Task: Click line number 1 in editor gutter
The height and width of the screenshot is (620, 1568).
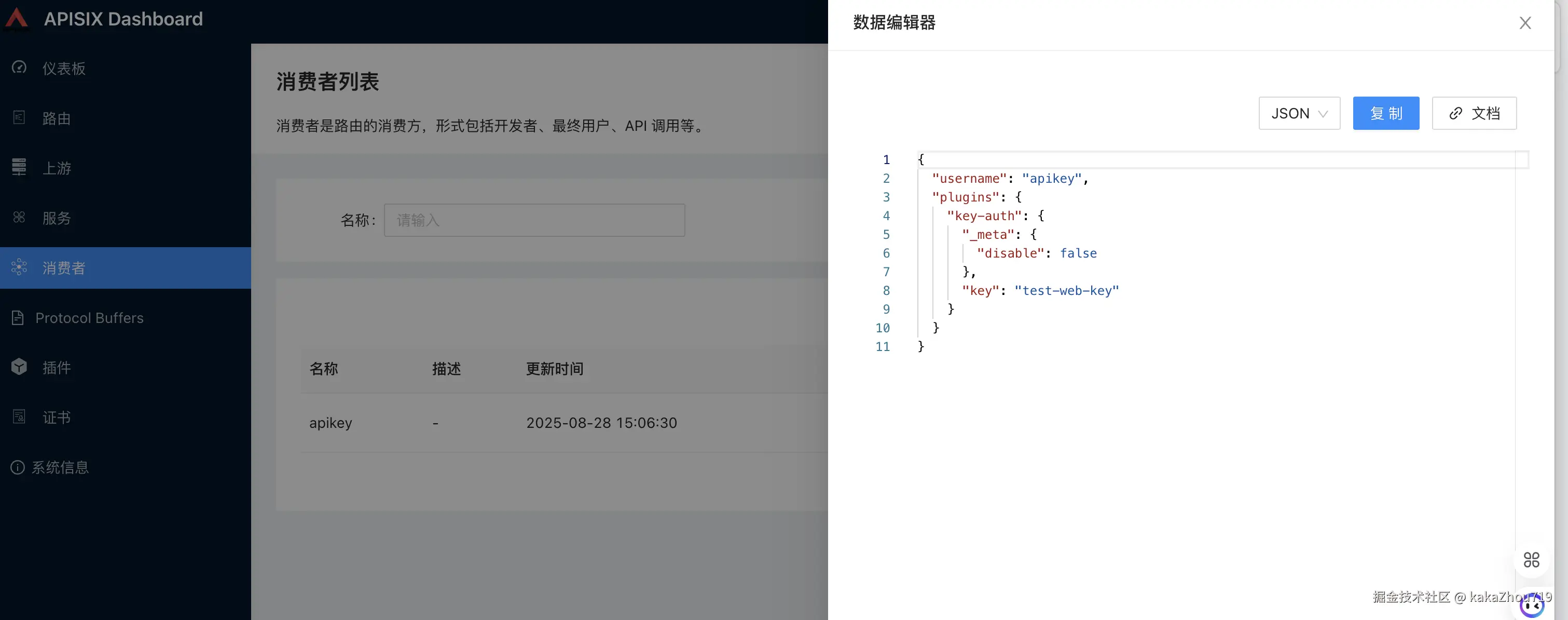Action: pyautogui.click(x=886, y=159)
